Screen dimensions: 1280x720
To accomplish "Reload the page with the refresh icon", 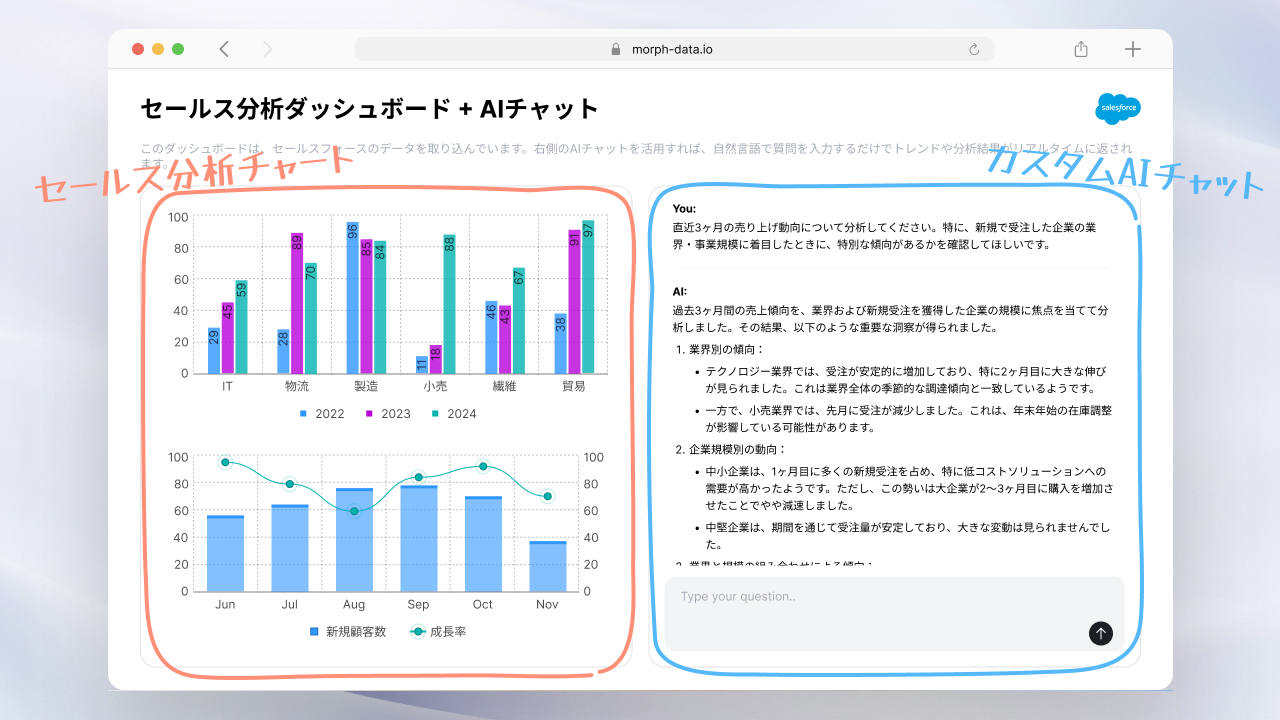I will 974,49.
